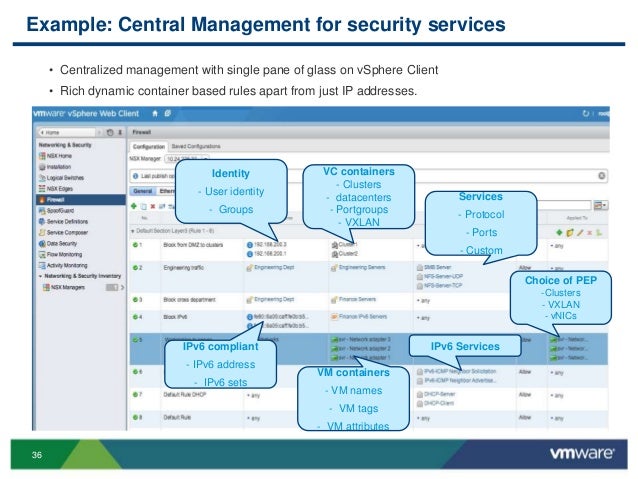Open the navigation history clock icon

click(109, 133)
